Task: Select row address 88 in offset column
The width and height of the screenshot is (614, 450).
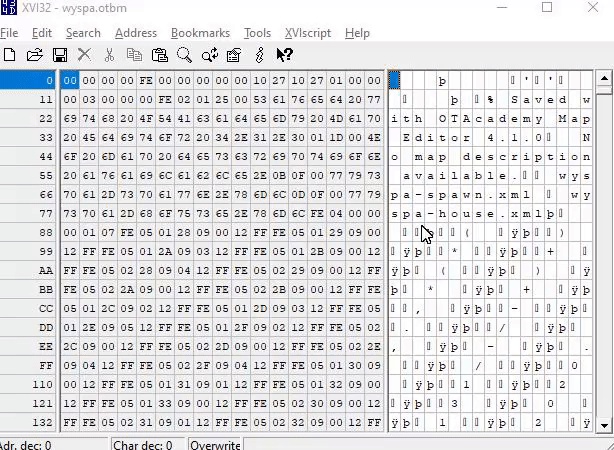Action: click(x=45, y=233)
